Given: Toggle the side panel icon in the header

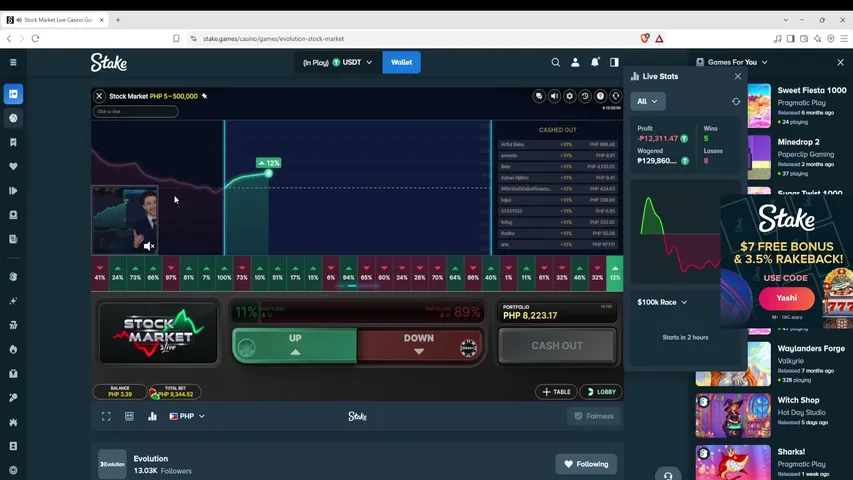Looking at the screenshot, I should pyautogui.click(x=614, y=63).
